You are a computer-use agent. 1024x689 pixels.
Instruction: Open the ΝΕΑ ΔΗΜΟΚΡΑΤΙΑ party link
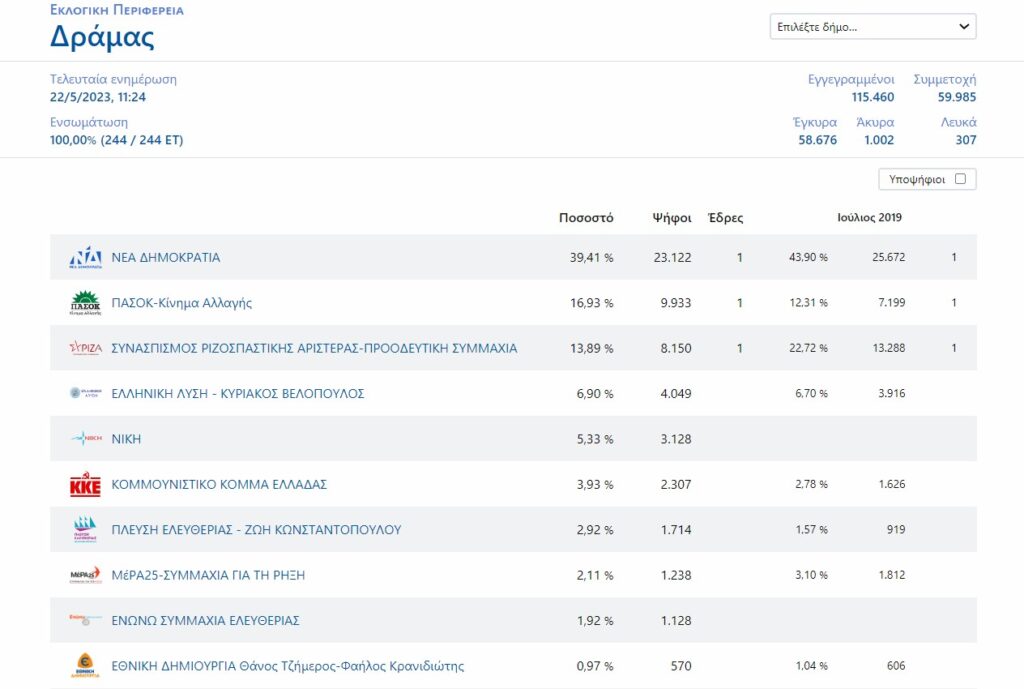[x=165, y=258]
